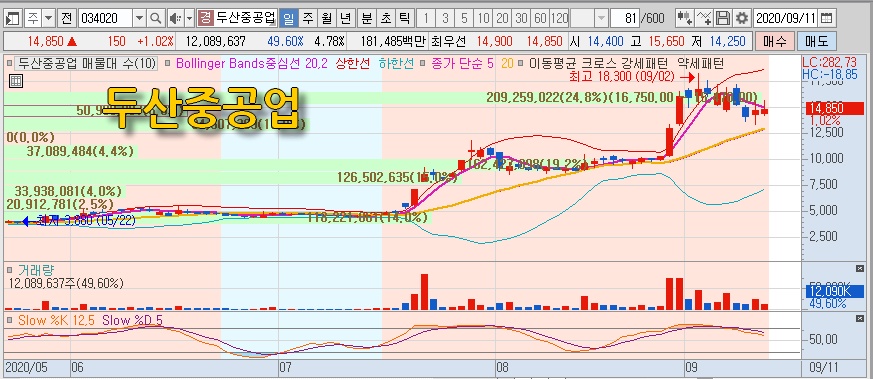Click the current price tag 14,850 on axis
Image resolution: width=873 pixels, height=379 pixels.
pos(834,108)
